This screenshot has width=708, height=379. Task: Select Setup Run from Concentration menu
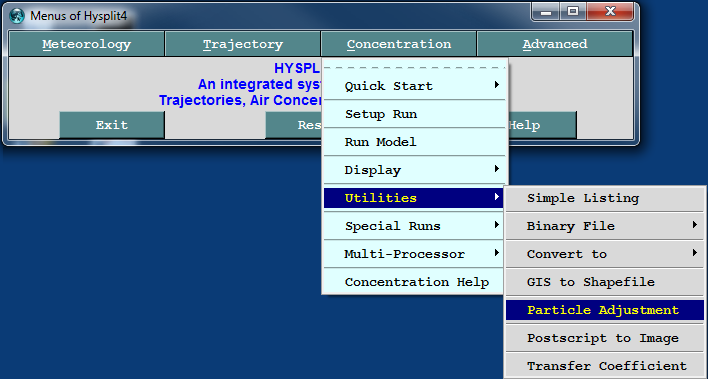414,114
